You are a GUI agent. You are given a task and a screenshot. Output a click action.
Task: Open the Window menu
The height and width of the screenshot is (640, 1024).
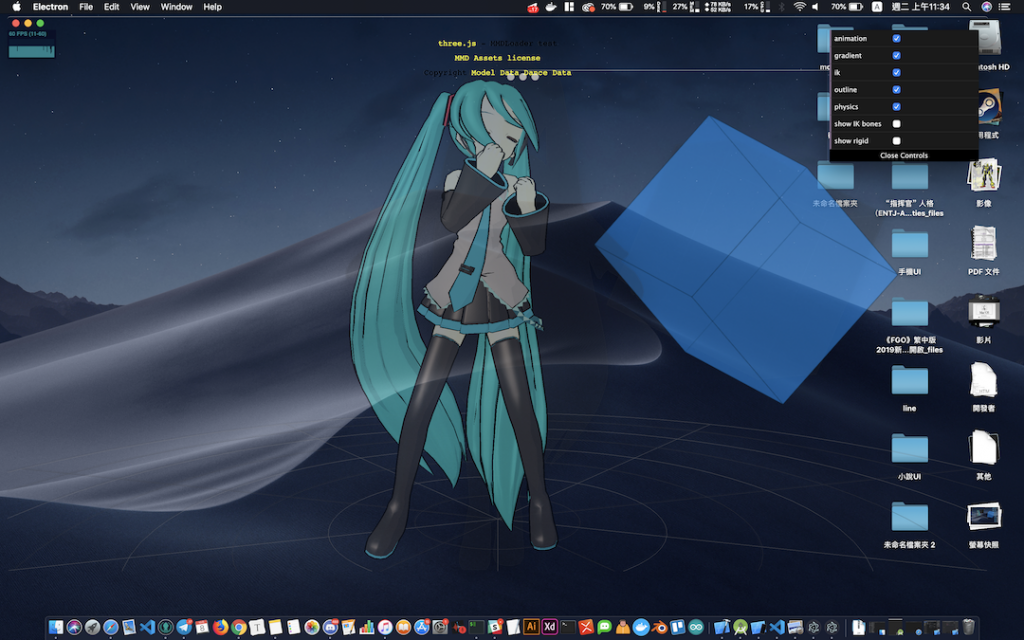click(x=176, y=7)
